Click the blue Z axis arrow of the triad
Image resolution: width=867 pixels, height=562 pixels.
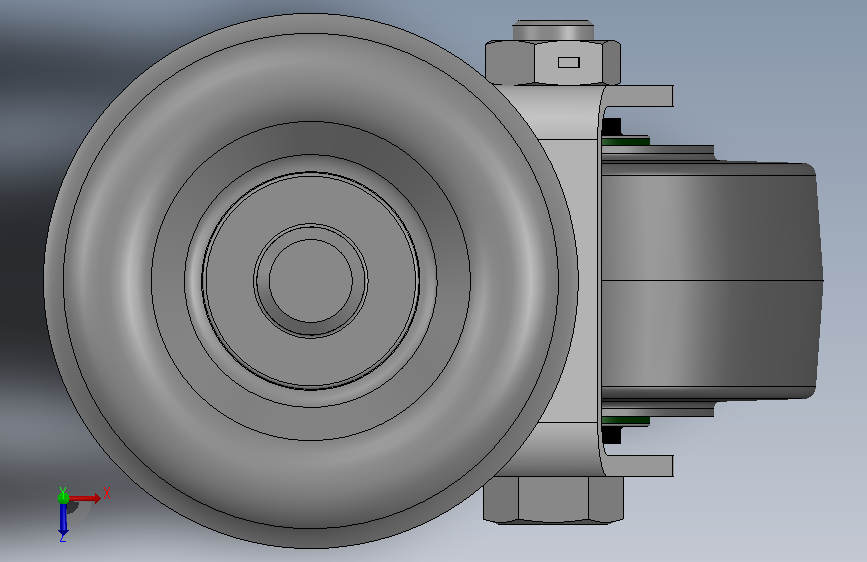tap(63, 519)
